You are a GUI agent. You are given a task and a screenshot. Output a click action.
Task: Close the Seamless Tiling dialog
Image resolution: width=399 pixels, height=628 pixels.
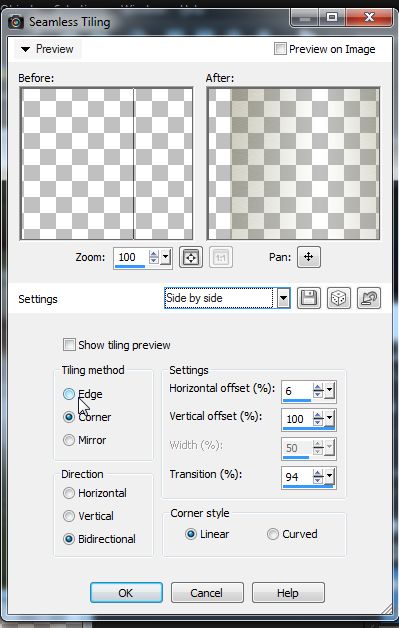pyautogui.click(x=369, y=18)
